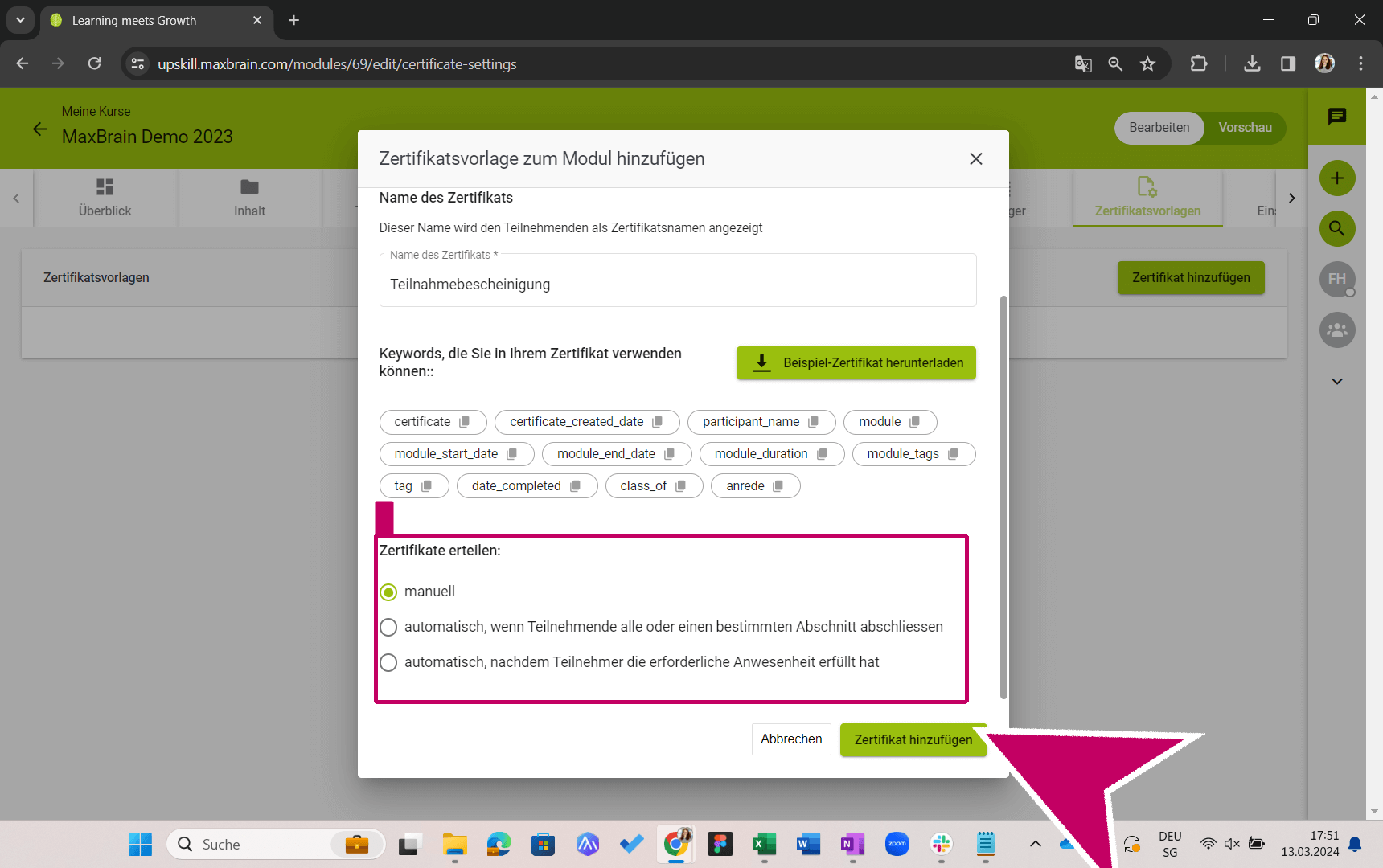Open the FH user avatar
The height and width of the screenshot is (868, 1383).
[1337, 279]
